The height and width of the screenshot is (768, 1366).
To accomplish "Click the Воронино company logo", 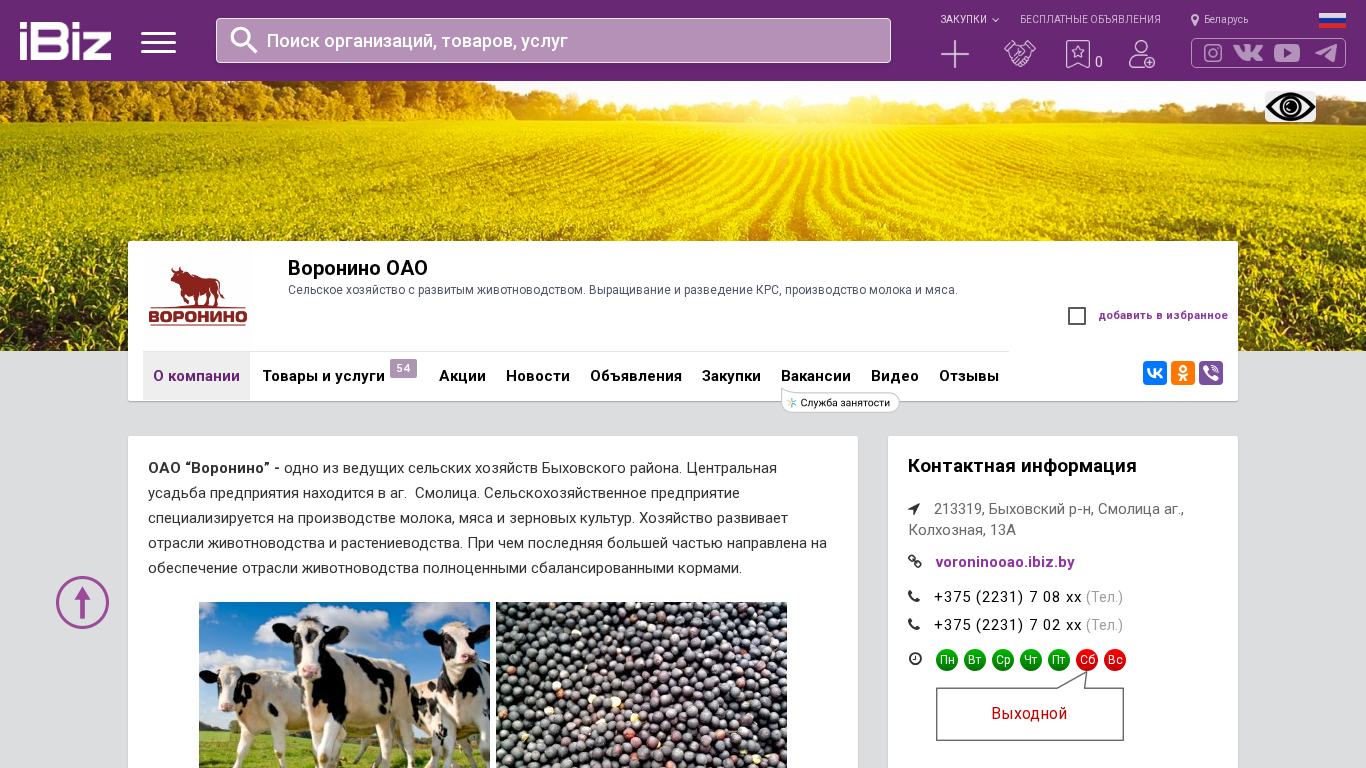I will (198, 297).
